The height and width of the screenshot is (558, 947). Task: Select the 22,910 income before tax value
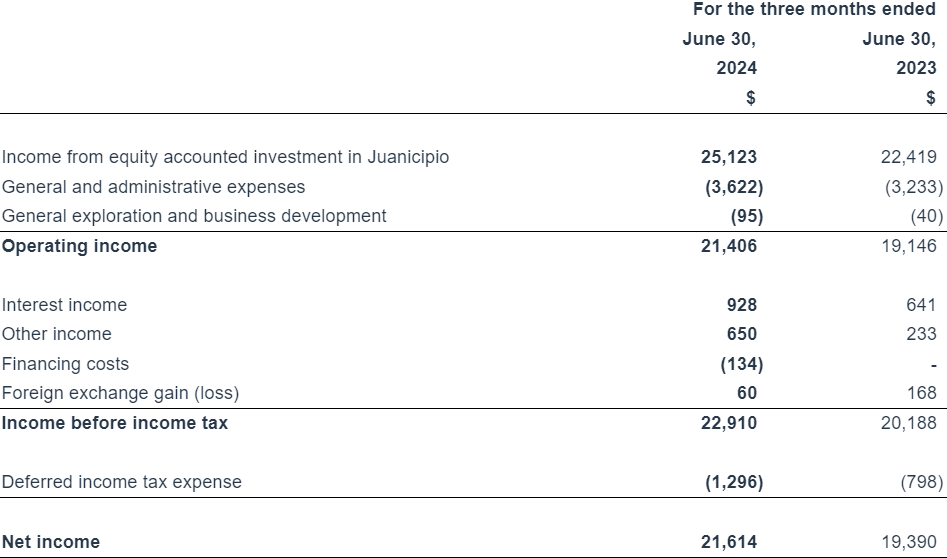click(729, 423)
